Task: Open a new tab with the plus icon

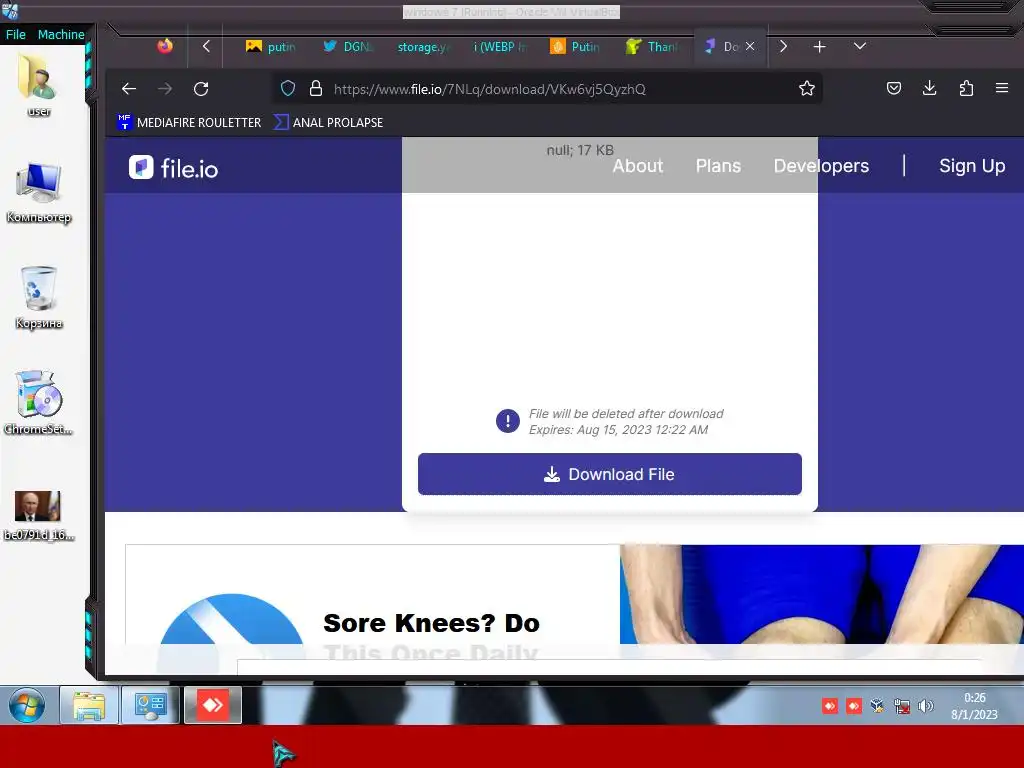Action: pyautogui.click(x=820, y=46)
